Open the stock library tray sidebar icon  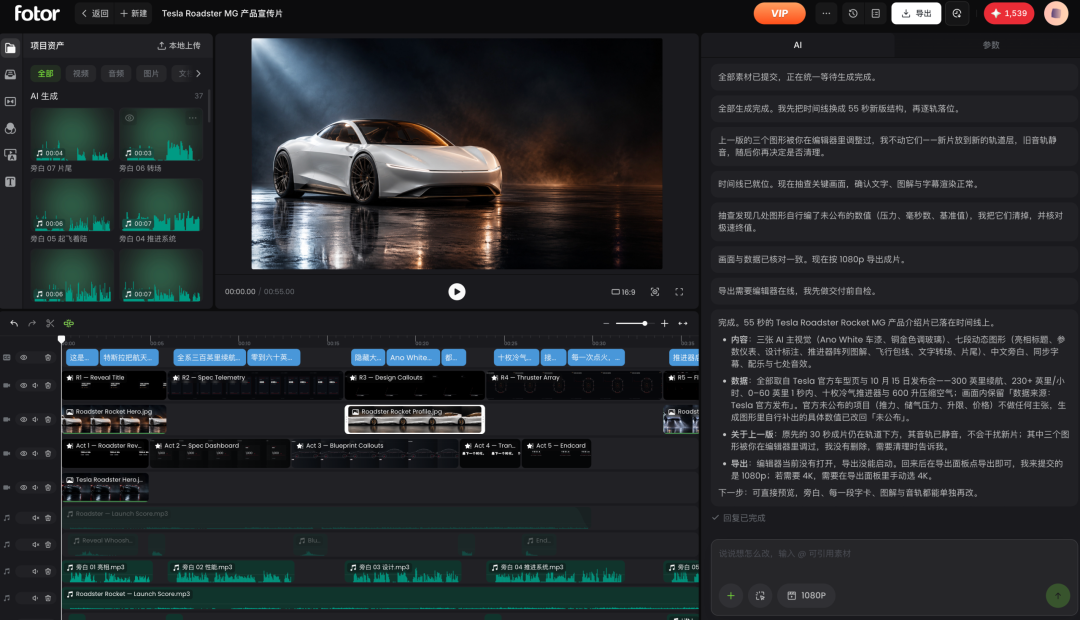[10, 74]
